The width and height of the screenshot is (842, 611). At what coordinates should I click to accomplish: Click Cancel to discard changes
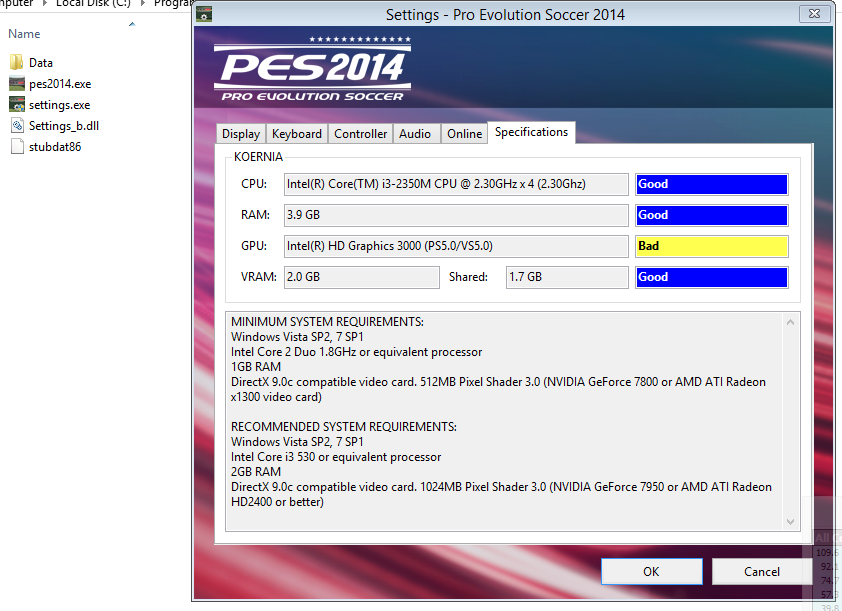coord(762,571)
